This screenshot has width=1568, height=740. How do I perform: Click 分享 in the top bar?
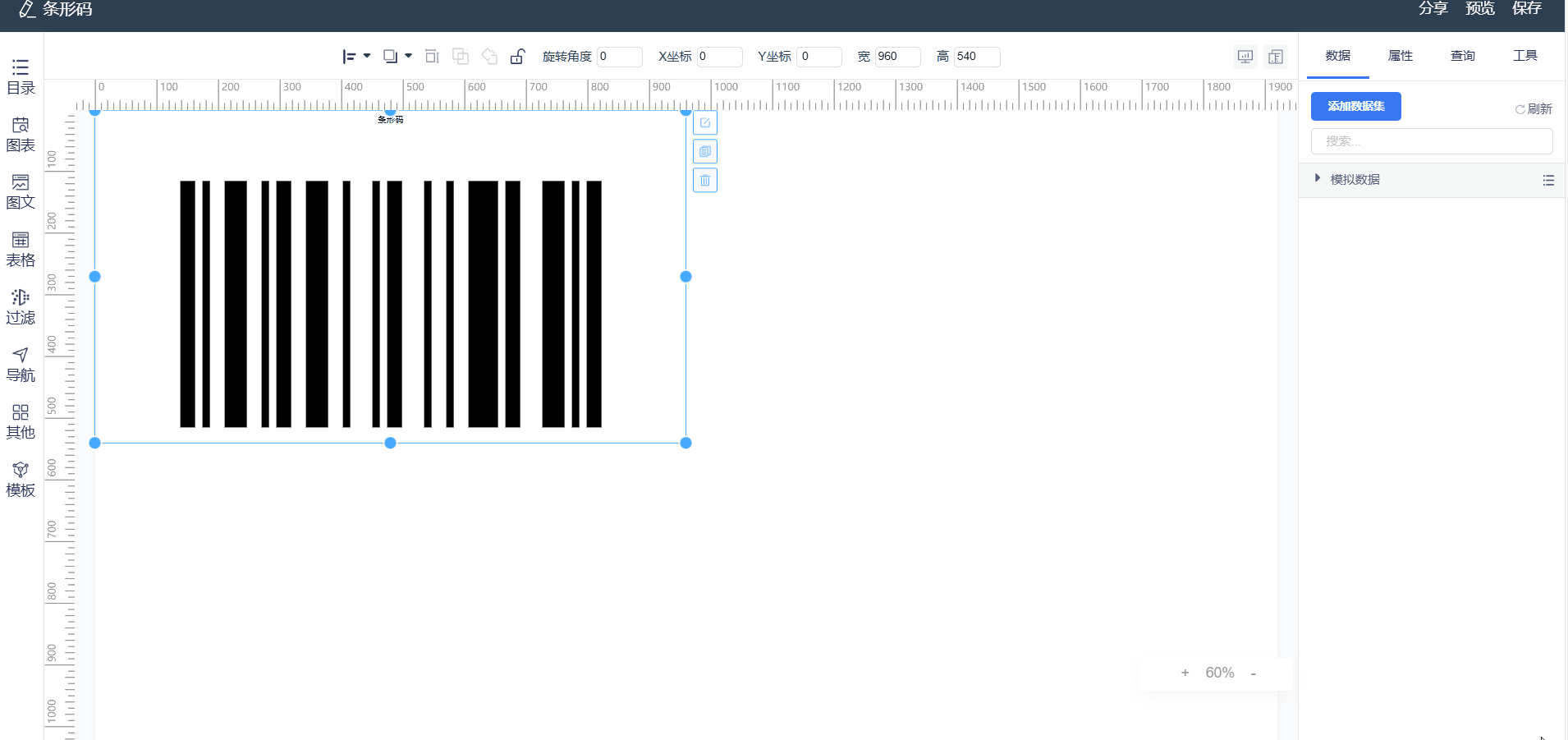[1433, 8]
